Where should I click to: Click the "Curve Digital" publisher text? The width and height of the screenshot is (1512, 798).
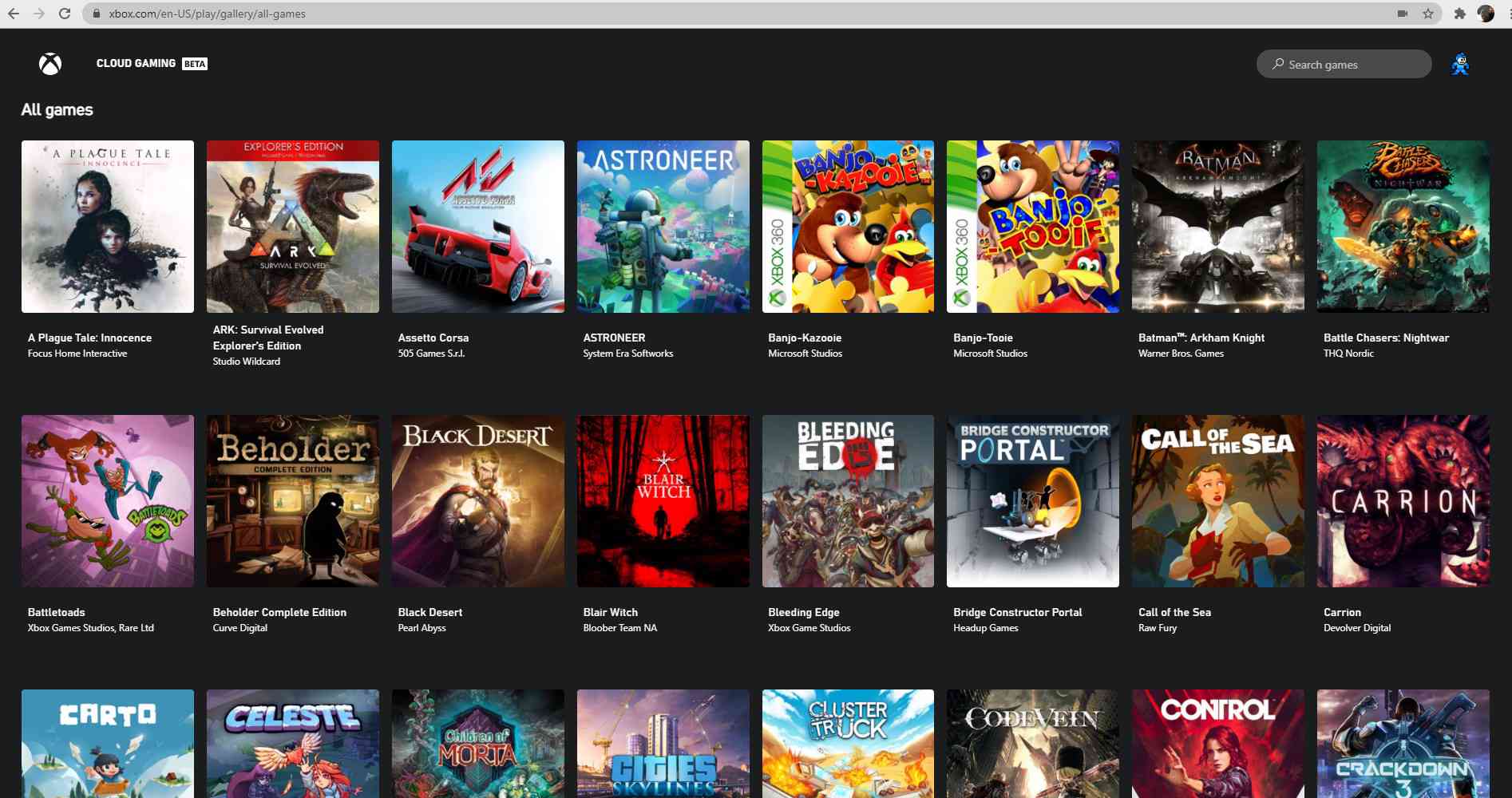(240, 628)
